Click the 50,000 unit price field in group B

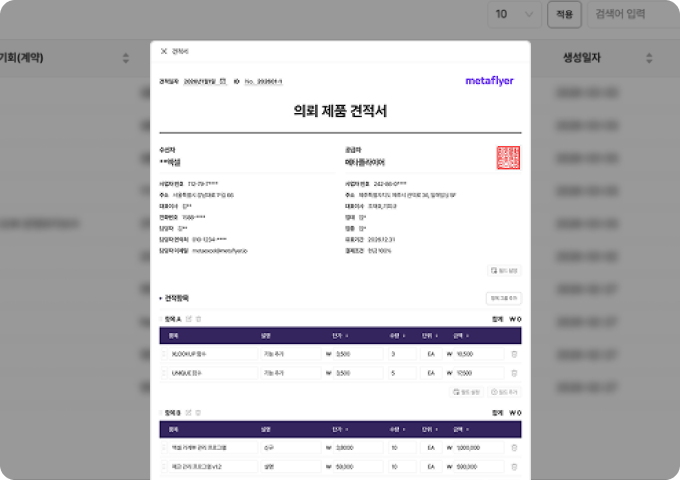(358, 467)
